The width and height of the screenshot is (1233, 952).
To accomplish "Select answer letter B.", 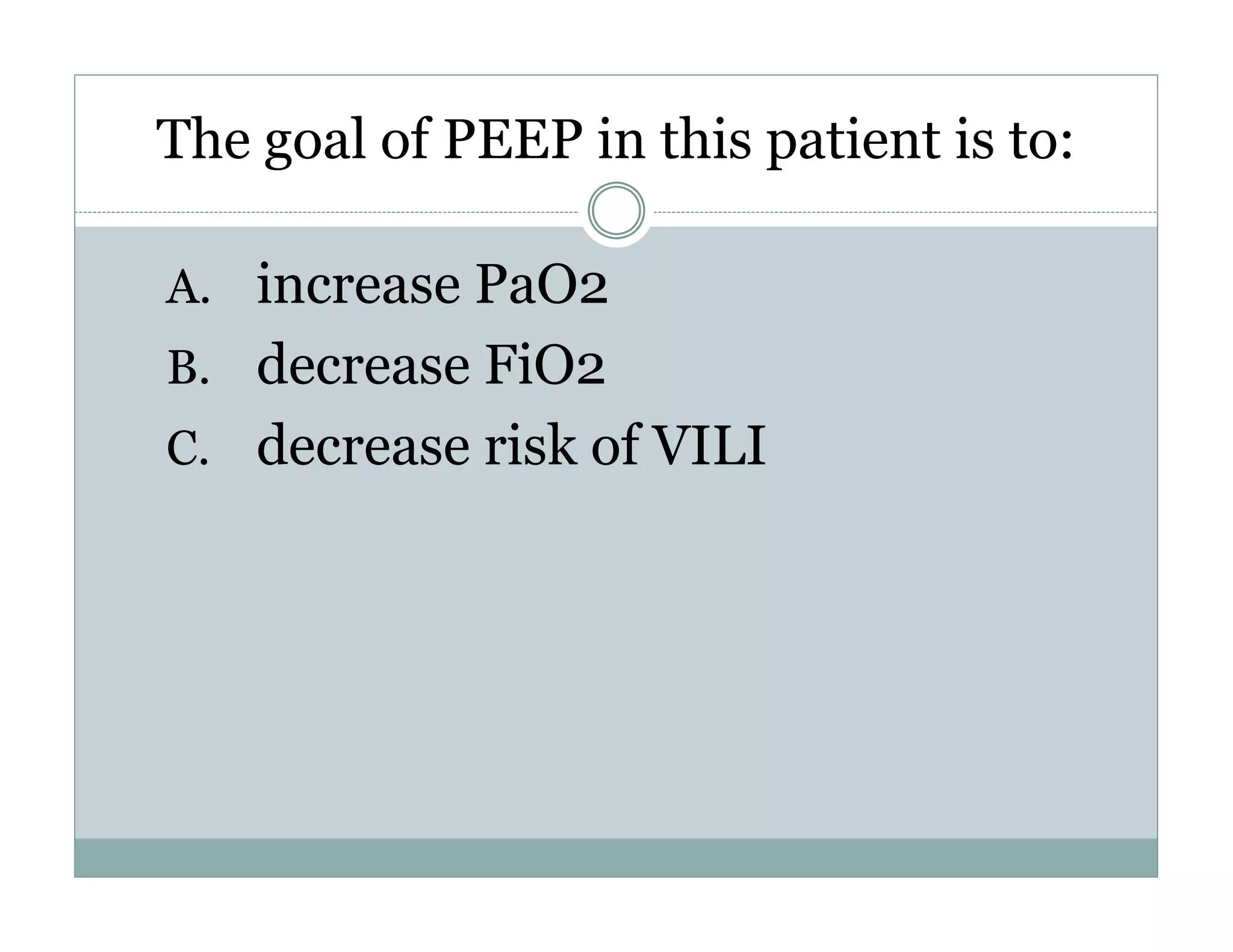I will pos(188,368).
